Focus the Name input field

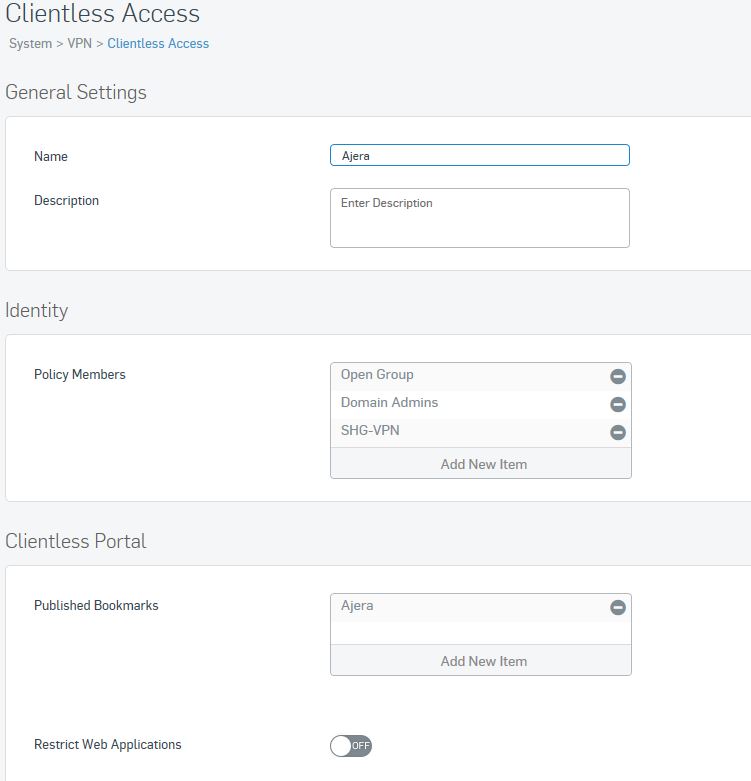[480, 155]
